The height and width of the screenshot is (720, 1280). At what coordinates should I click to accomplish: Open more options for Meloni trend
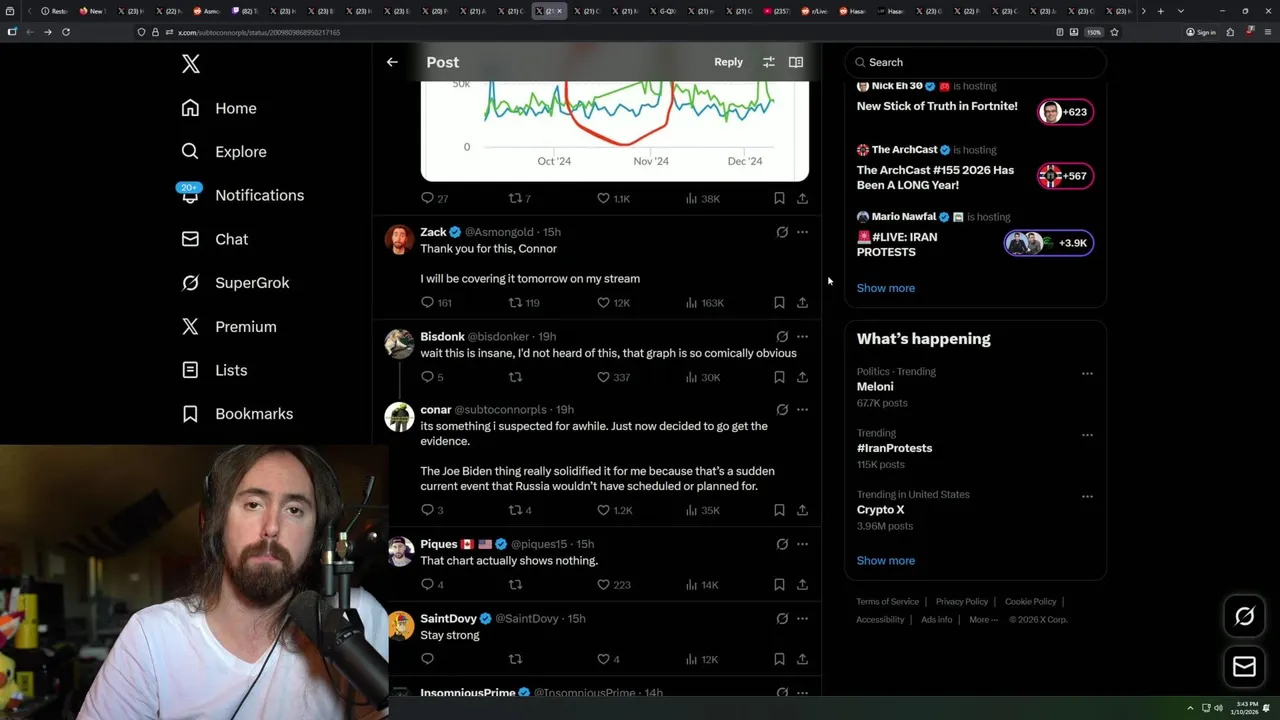click(x=1087, y=373)
